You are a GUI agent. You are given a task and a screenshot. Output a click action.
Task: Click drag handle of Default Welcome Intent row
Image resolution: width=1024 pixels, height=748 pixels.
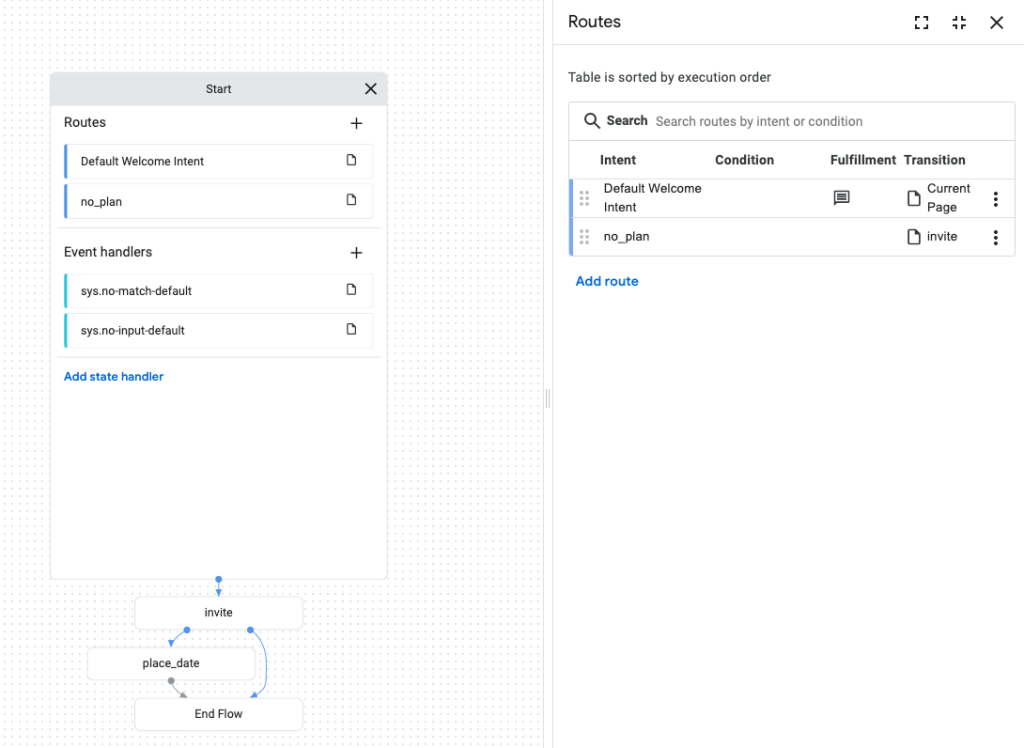point(584,198)
